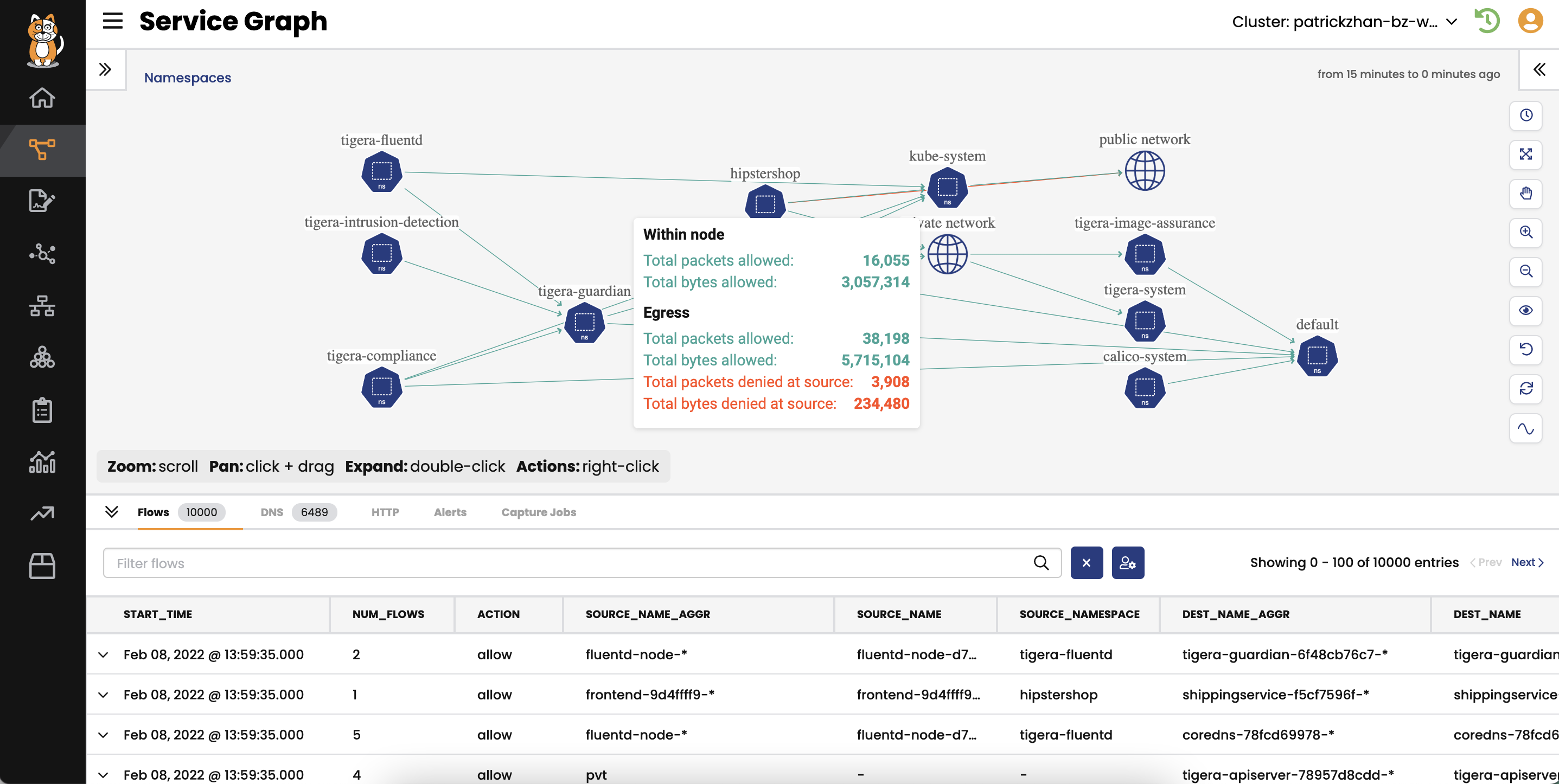This screenshot has height=784, width=1559.
Task: Go to Next page of entries
Action: pyautogui.click(x=1528, y=562)
